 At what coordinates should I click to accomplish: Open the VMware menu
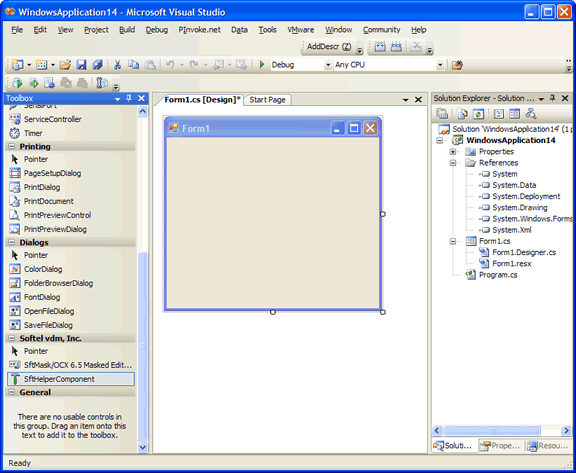(x=300, y=30)
